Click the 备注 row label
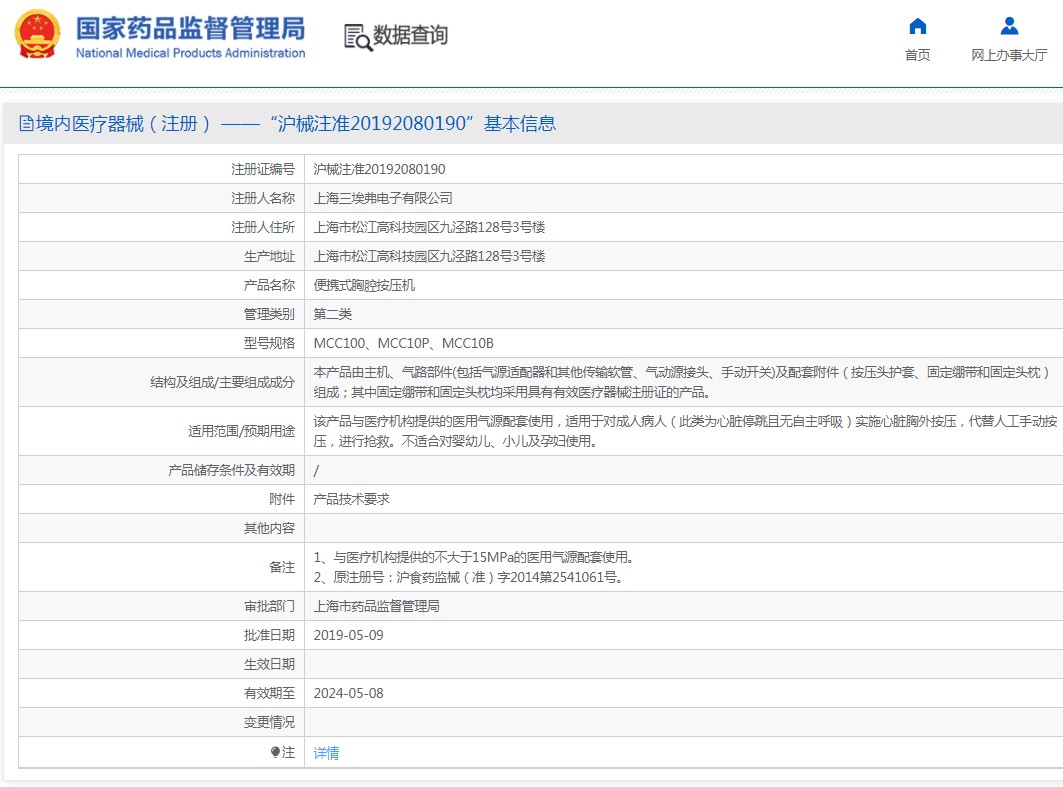The height and width of the screenshot is (787, 1063). [x=282, y=567]
